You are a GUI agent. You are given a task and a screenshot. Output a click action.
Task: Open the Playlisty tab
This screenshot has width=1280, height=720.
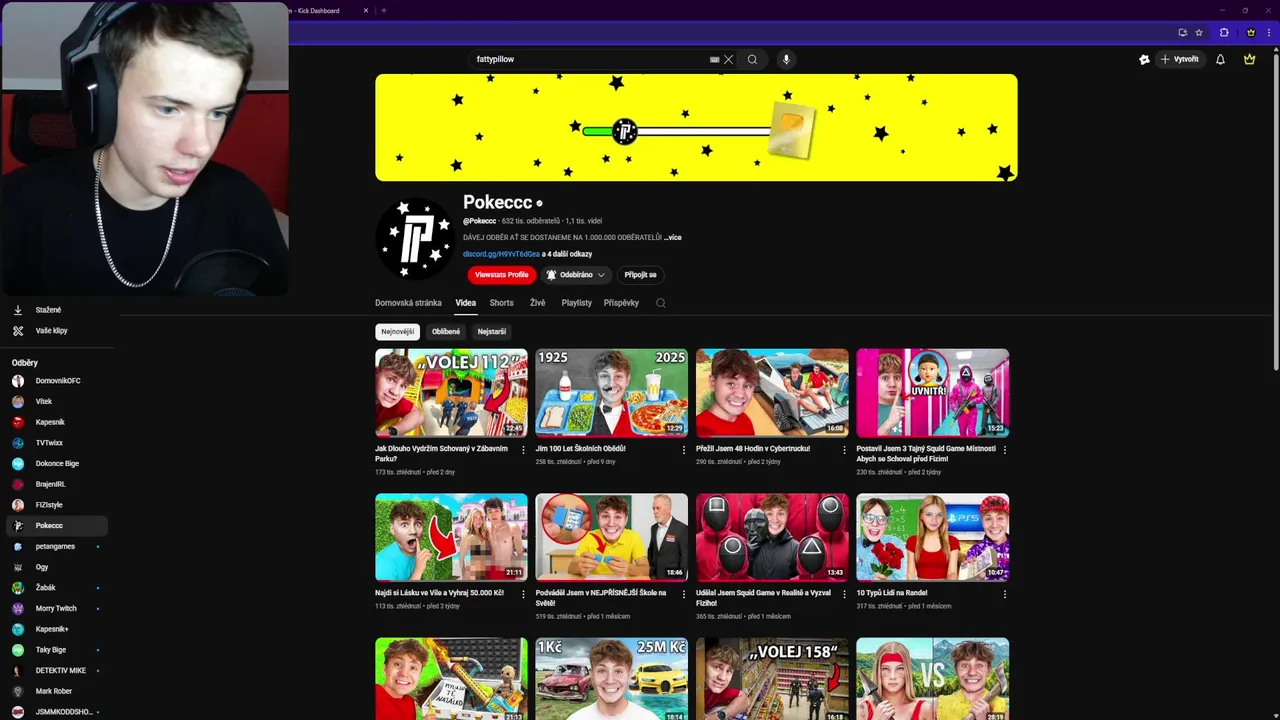(576, 303)
